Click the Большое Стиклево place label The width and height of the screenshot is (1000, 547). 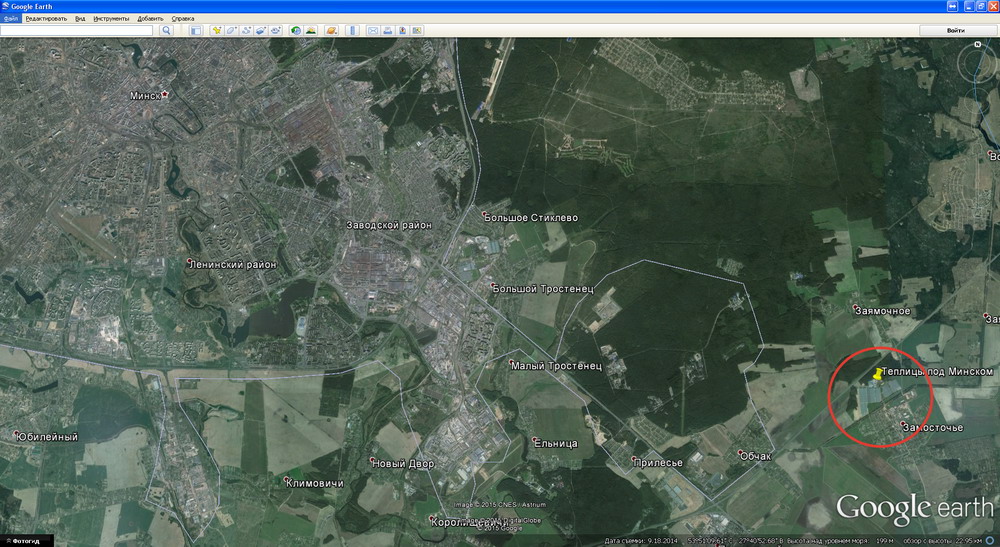click(x=531, y=217)
